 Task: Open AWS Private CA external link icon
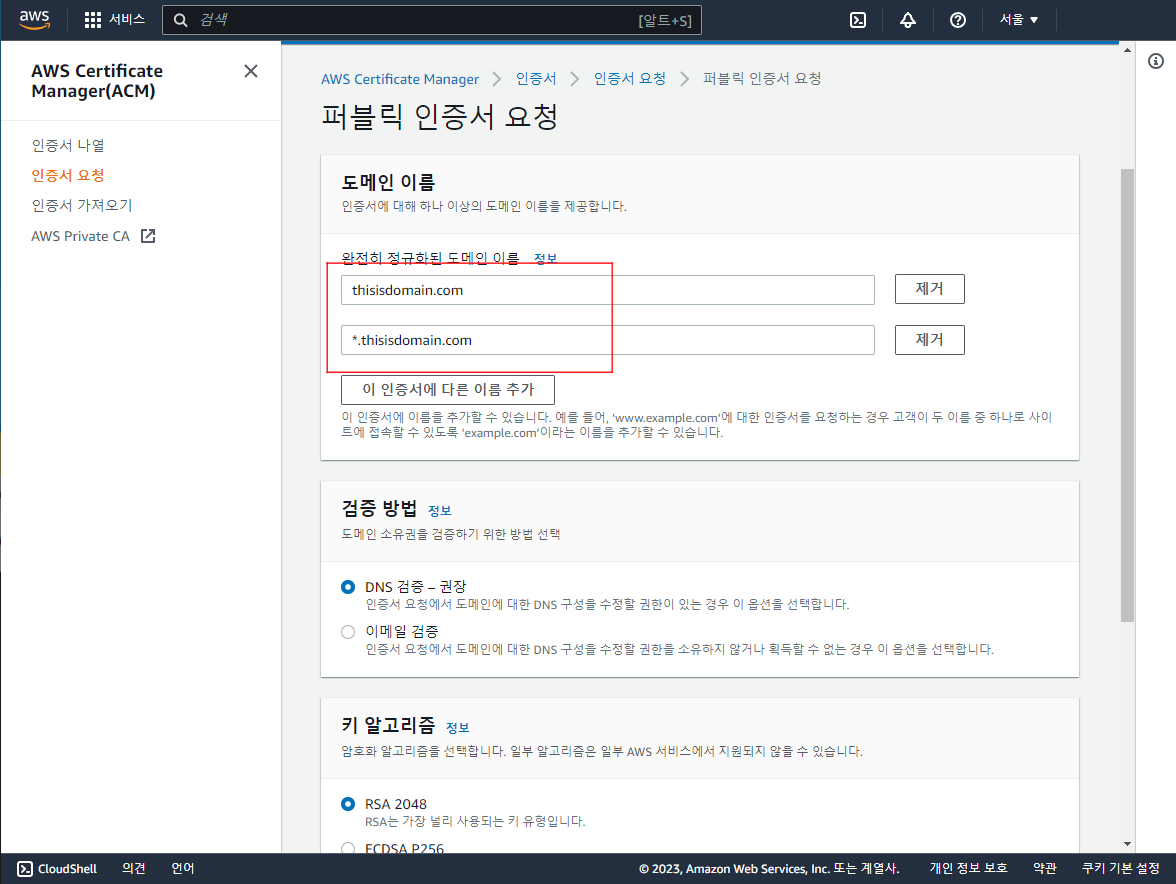(148, 236)
